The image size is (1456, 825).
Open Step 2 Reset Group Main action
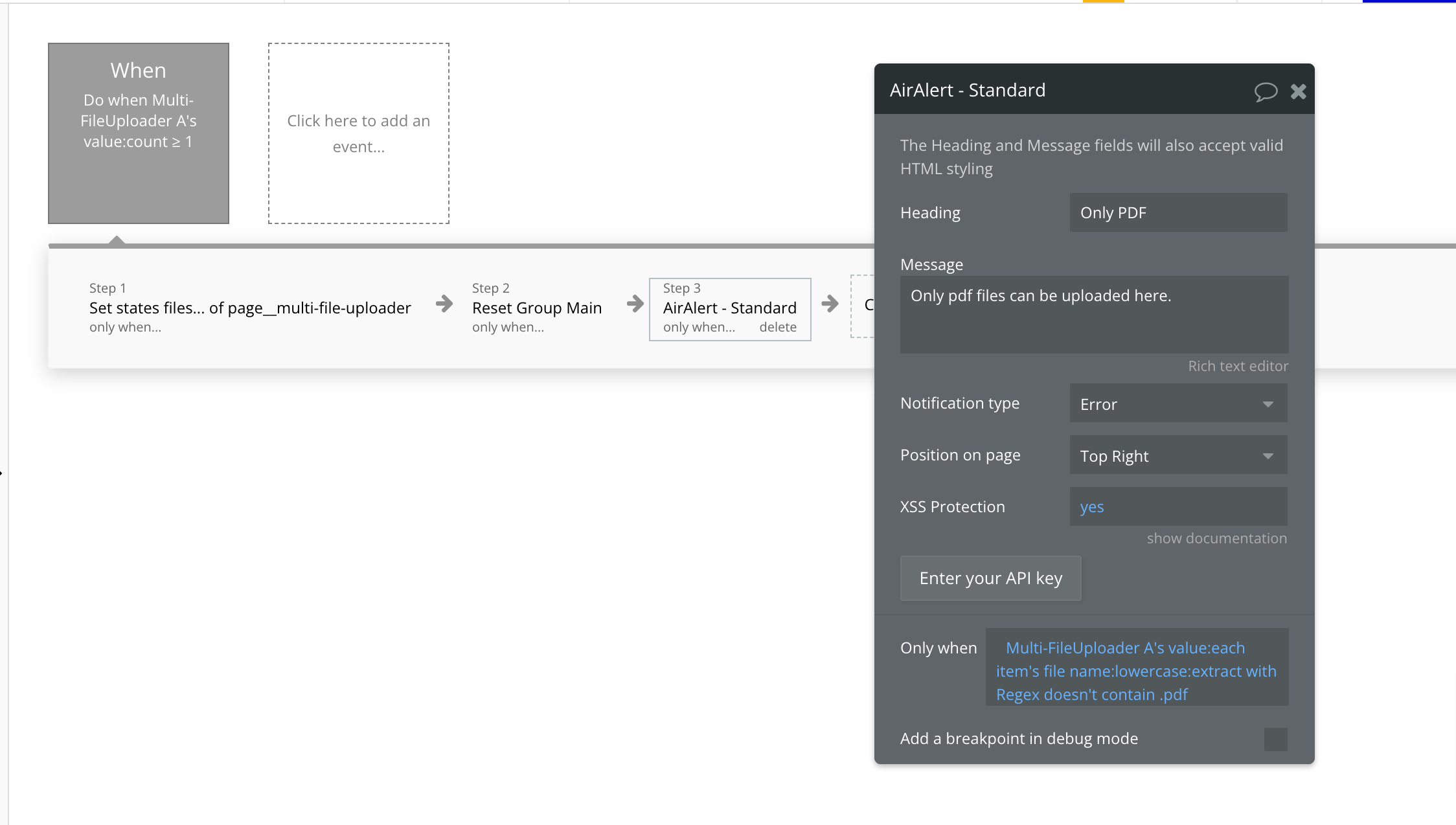pyautogui.click(x=537, y=308)
